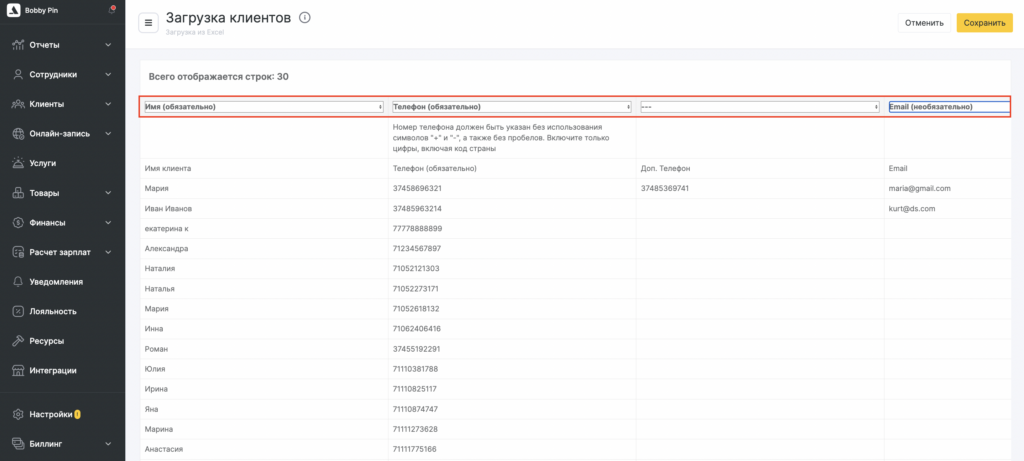Open the Имя (обязательно) column dropdown
Viewport: 1024px width, 461px height.
264,107
